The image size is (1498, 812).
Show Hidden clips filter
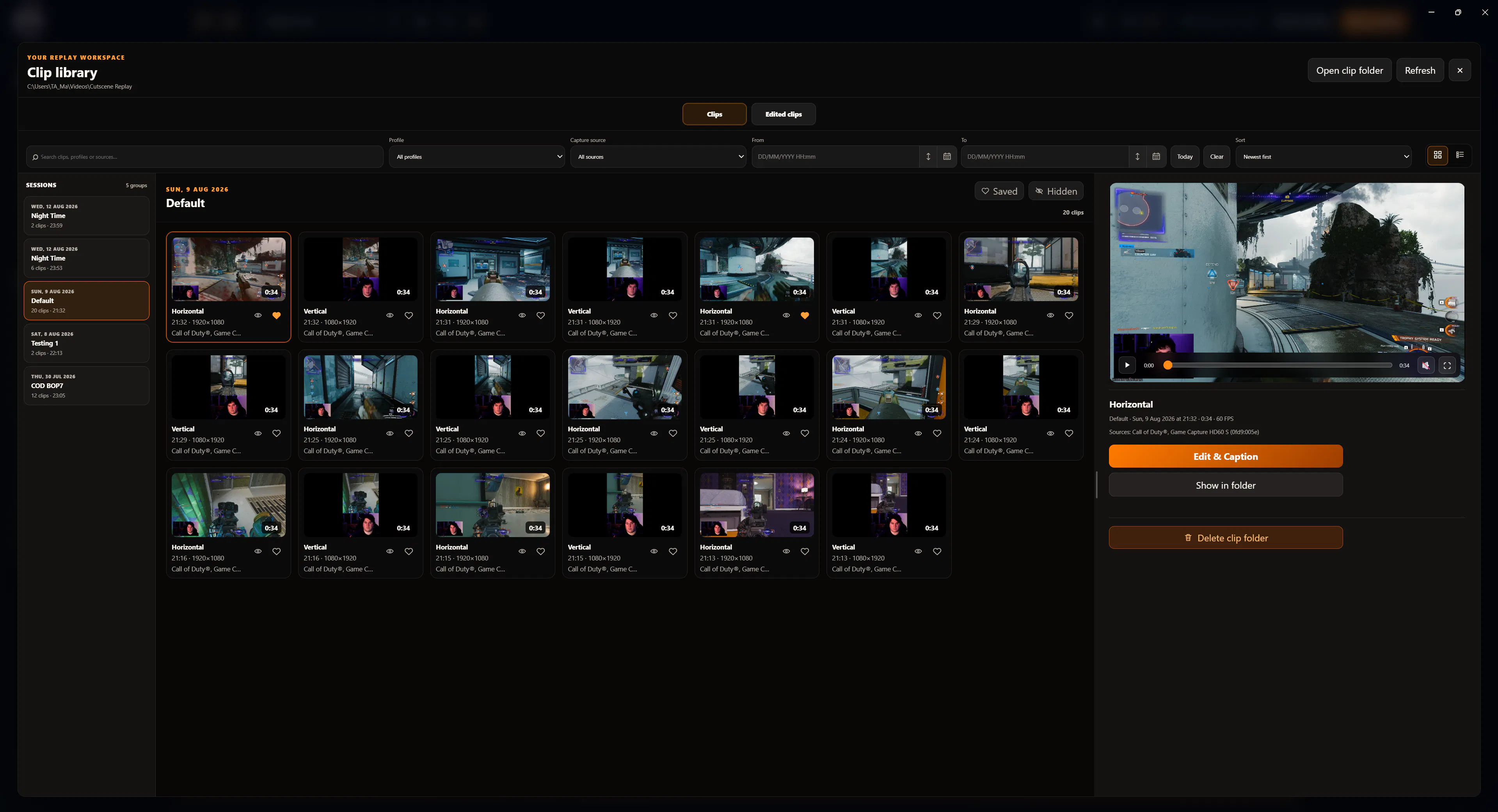tap(1056, 191)
